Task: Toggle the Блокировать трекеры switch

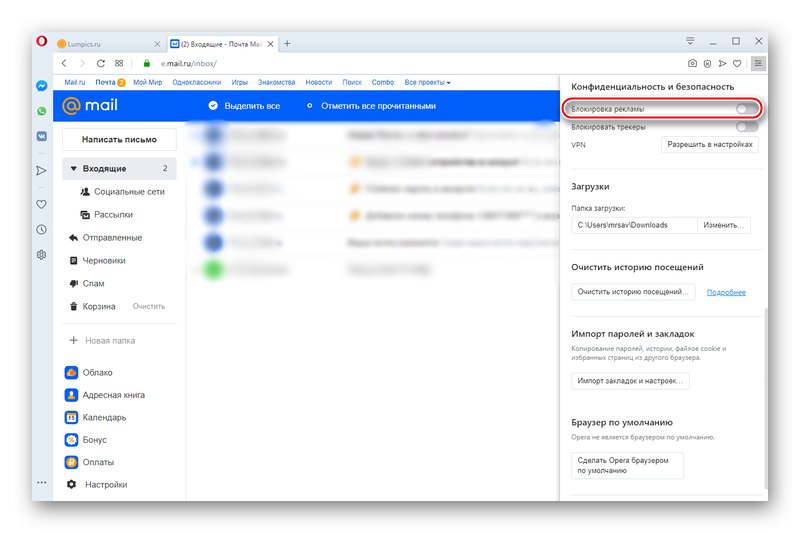Action: (x=746, y=126)
